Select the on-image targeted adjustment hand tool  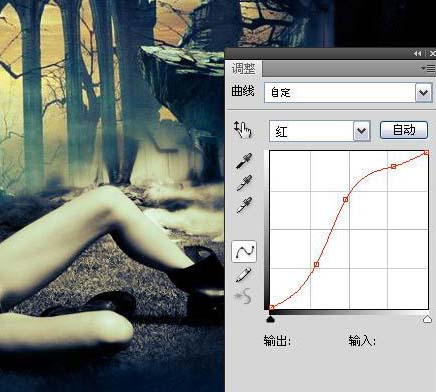(243, 130)
